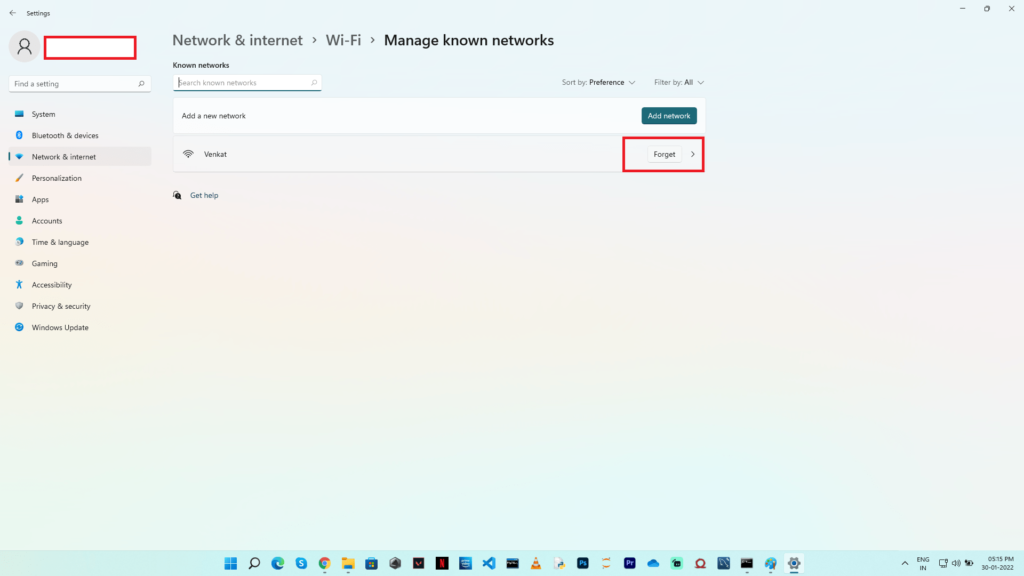The height and width of the screenshot is (576, 1024).
Task: Open the Filter by All dropdown
Action: 679,82
